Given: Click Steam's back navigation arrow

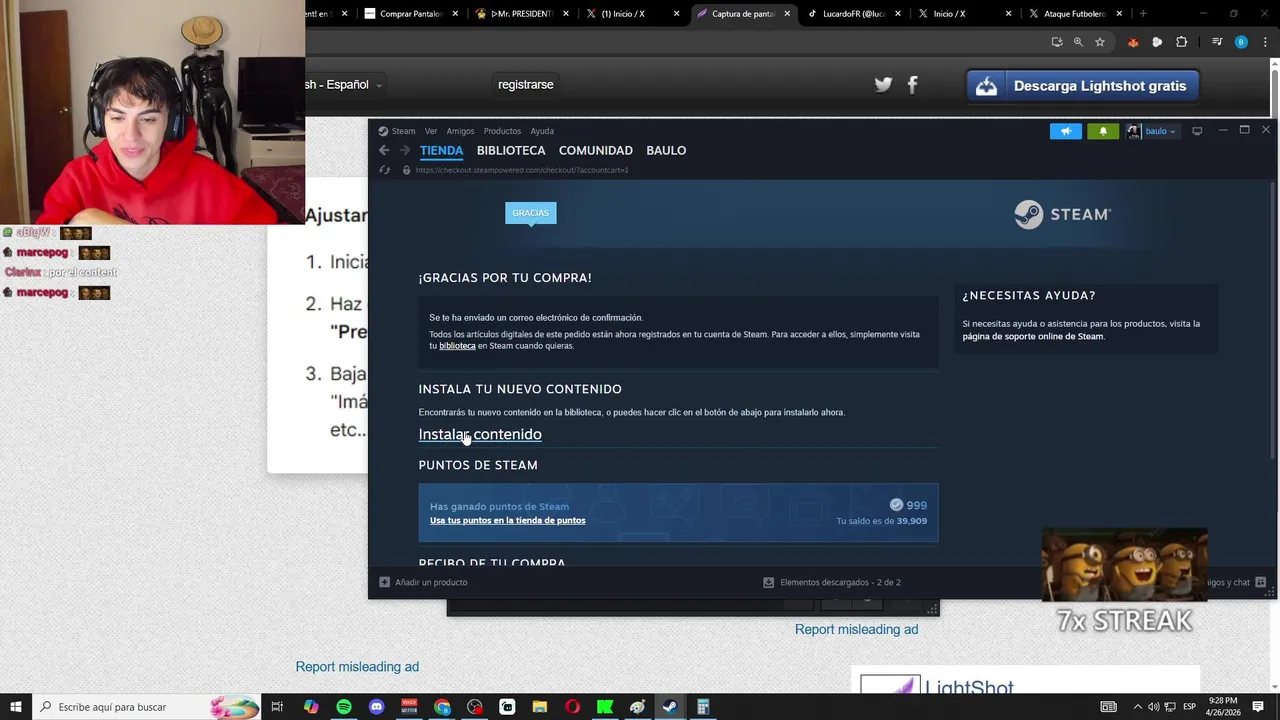Looking at the screenshot, I should [384, 150].
